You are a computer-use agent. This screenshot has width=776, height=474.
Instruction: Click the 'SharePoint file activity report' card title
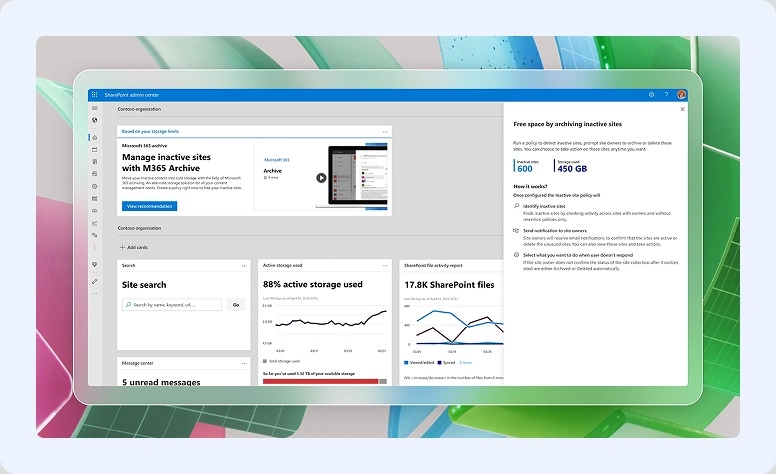click(x=434, y=266)
